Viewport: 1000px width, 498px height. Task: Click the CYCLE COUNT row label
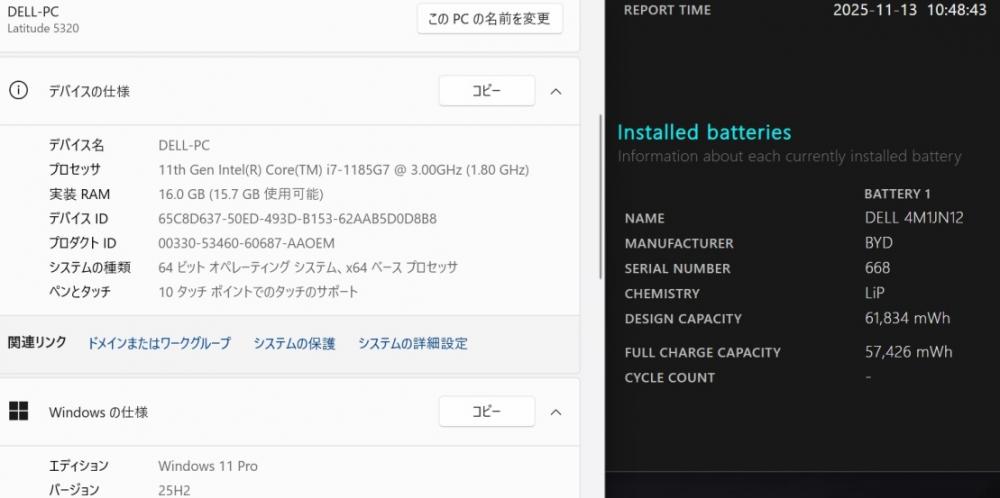point(670,378)
